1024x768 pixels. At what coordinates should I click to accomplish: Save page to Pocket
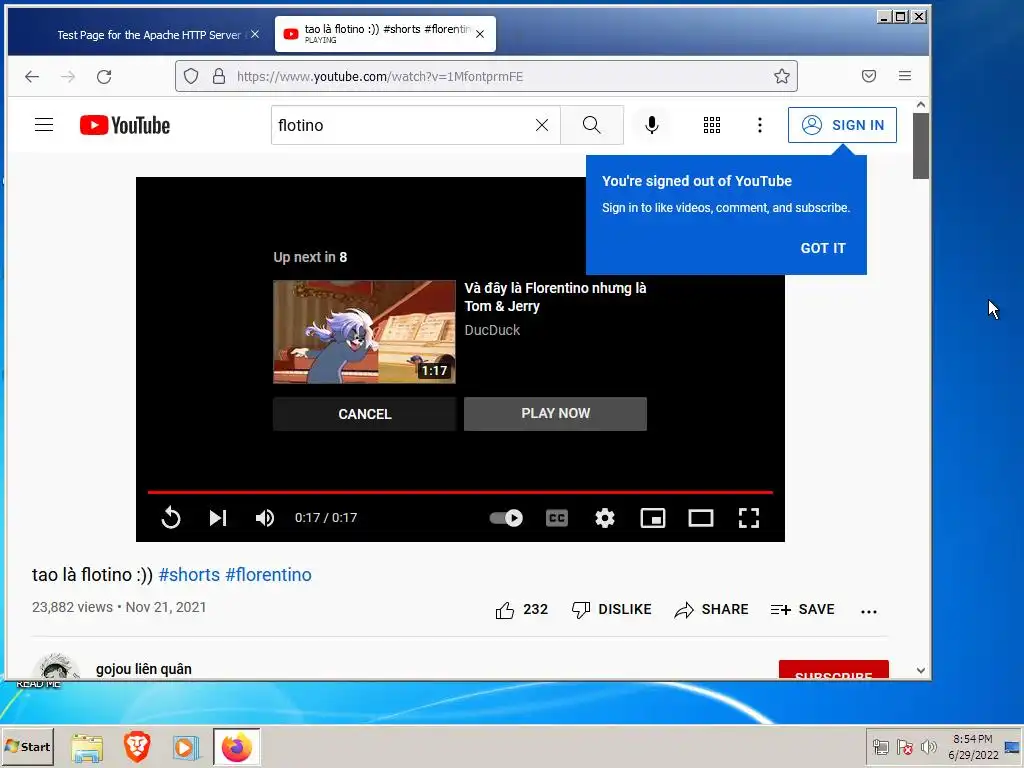(869, 76)
